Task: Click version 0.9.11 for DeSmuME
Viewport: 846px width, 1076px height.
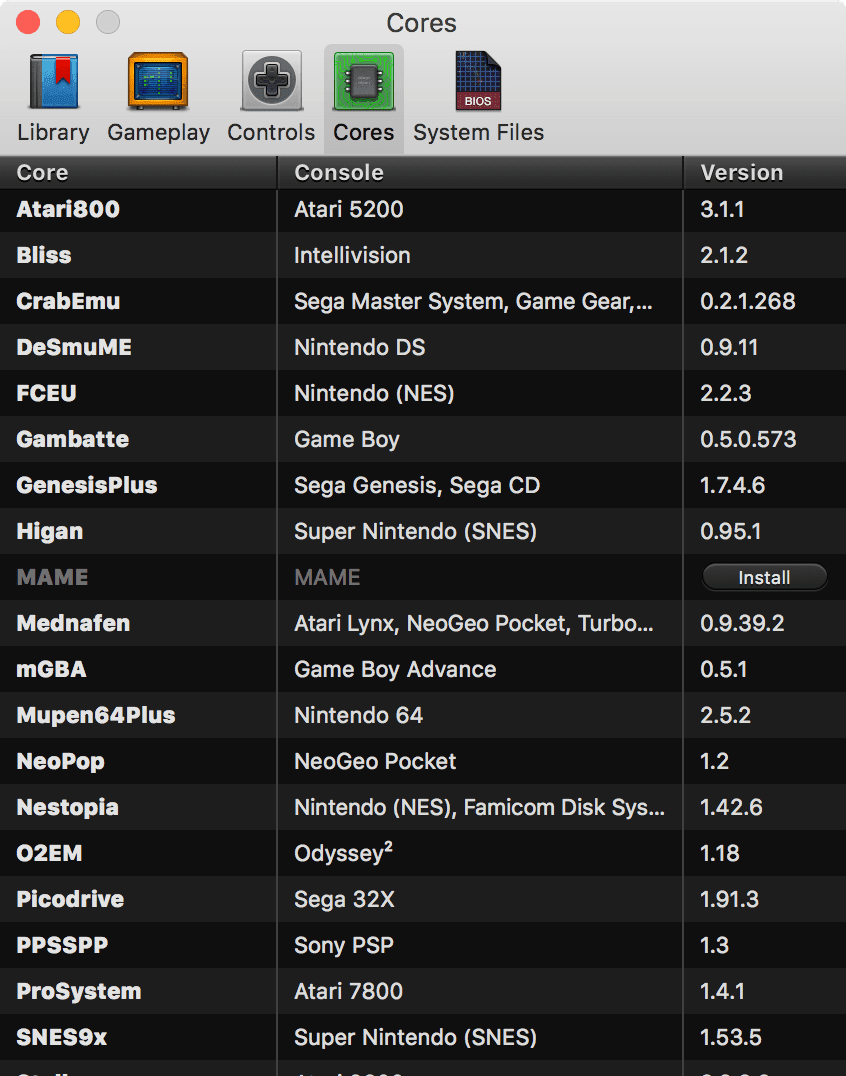Action: [729, 347]
